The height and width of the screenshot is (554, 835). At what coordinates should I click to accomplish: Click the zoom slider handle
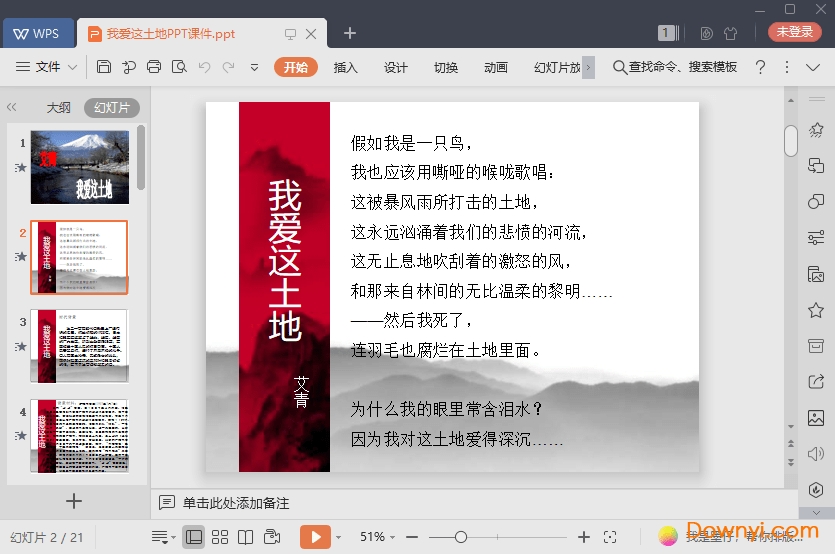coord(461,537)
